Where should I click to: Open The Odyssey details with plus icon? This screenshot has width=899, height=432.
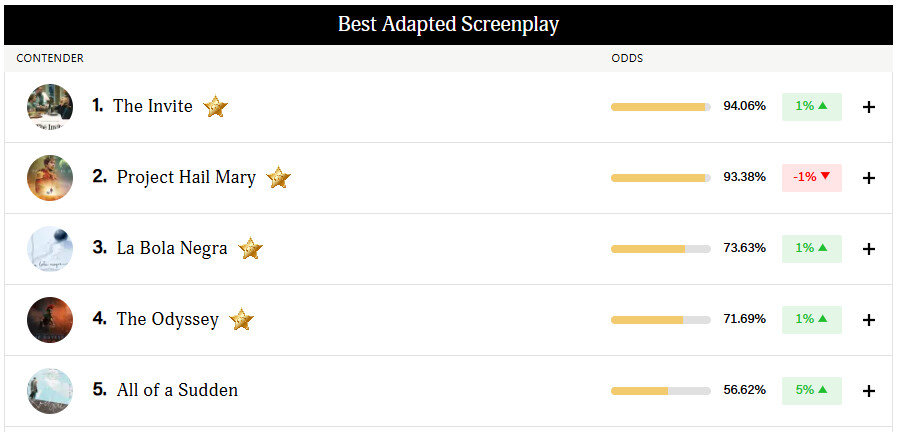869,320
